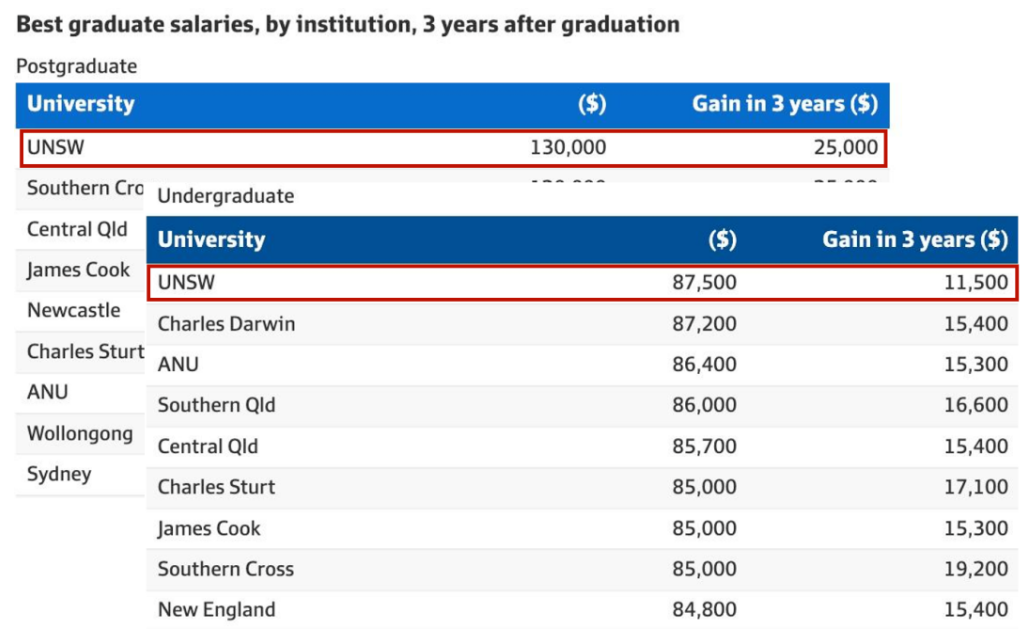Viewport: 1026px width, 639px height.
Task: Select James Cook in postgraduate table
Action: (79, 270)
